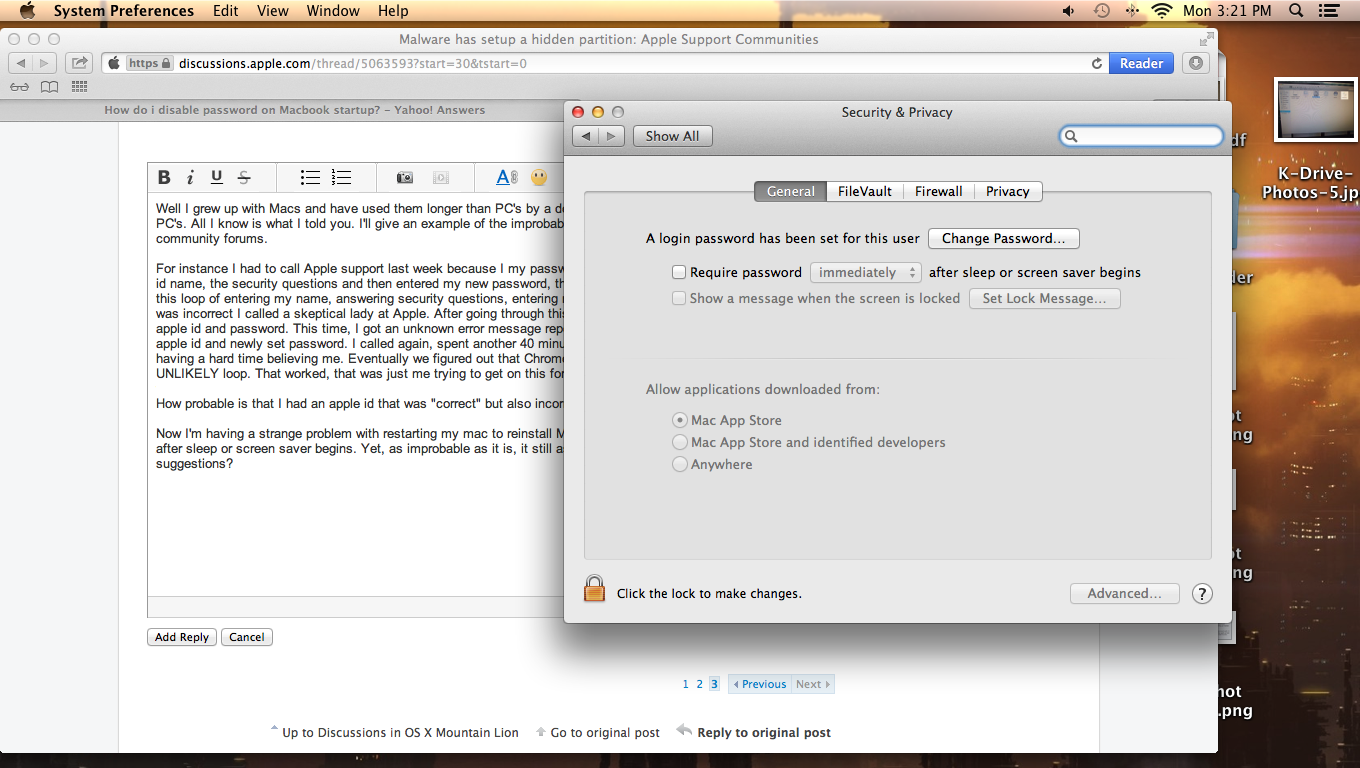This screenshot has width=1360, height=768.
Task: Switch to Firewall tab
Action: point(939,191)
